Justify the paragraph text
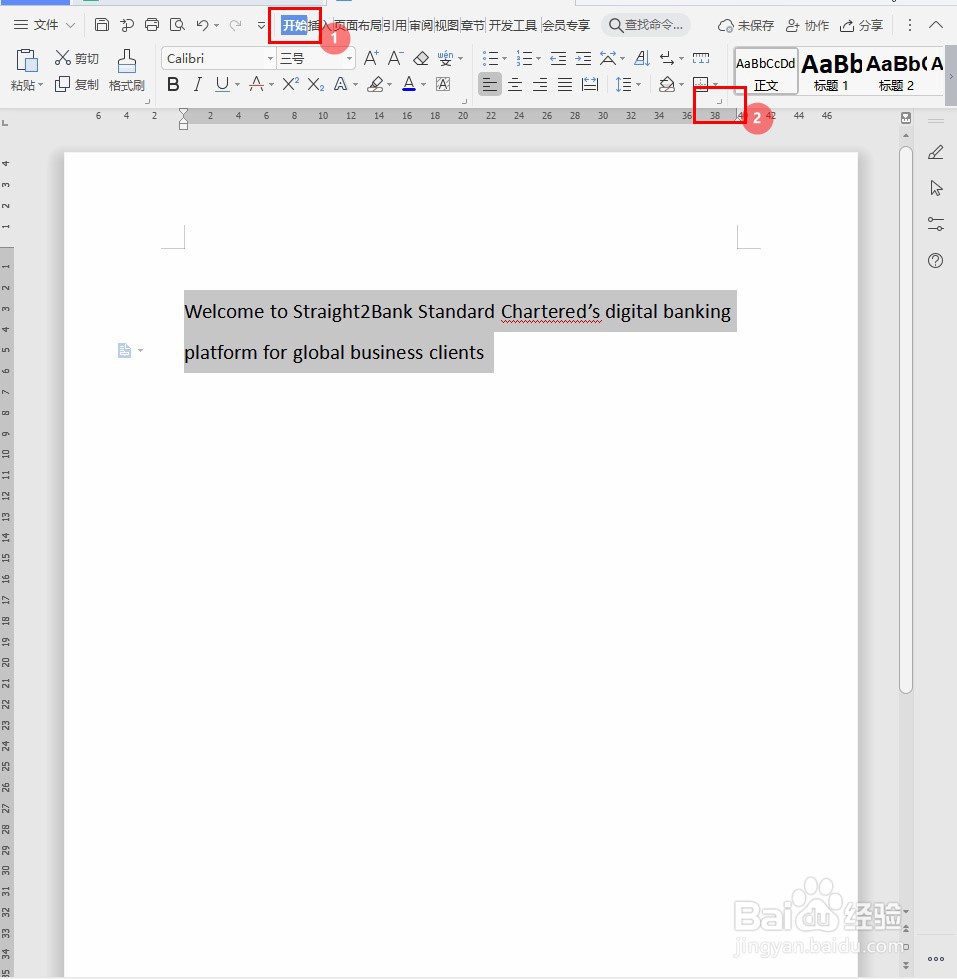 (x=565, y=84)
